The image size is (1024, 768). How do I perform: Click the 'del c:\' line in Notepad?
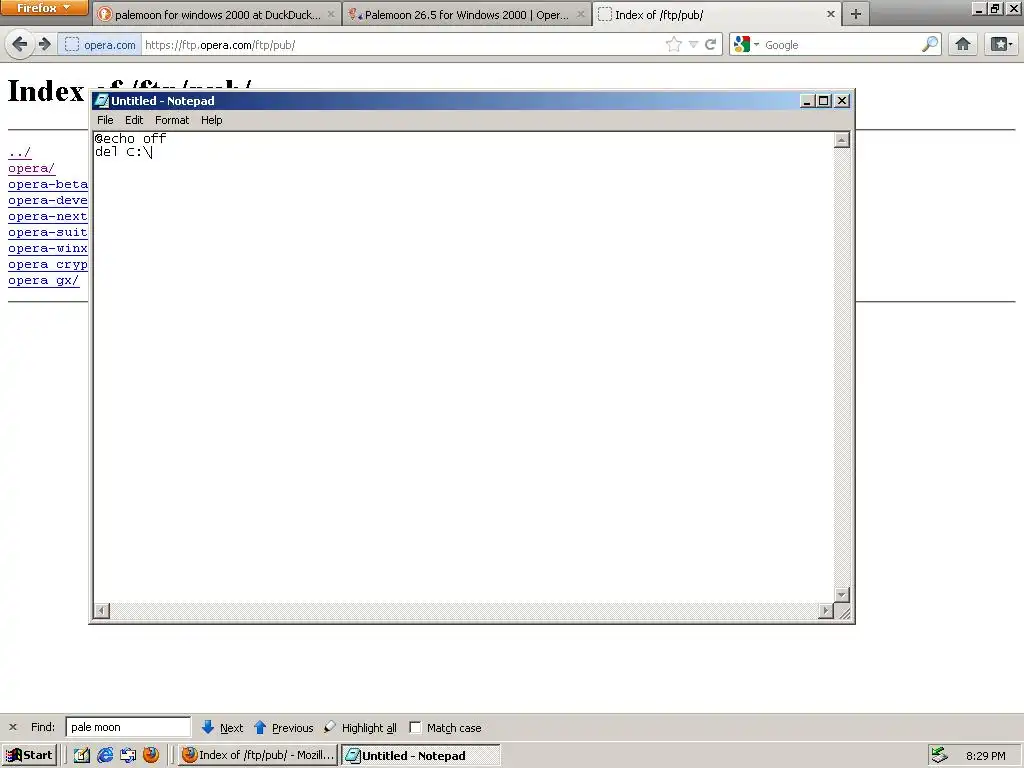click(x=123, y=152)
